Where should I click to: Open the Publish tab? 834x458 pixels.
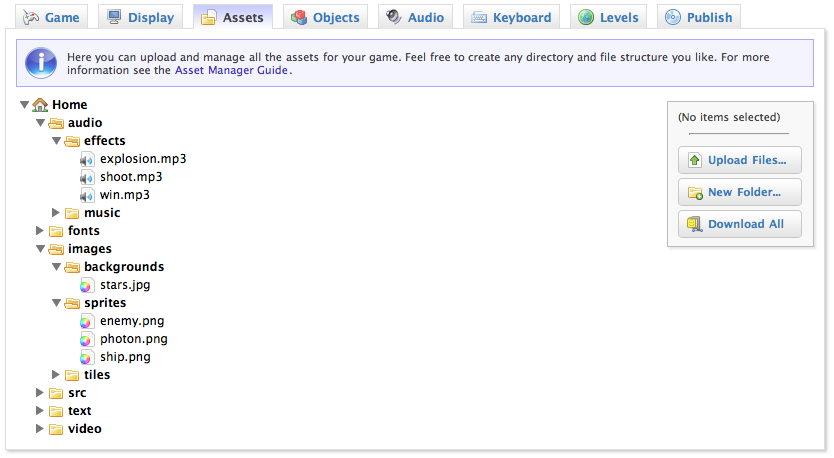click(699, 17)
